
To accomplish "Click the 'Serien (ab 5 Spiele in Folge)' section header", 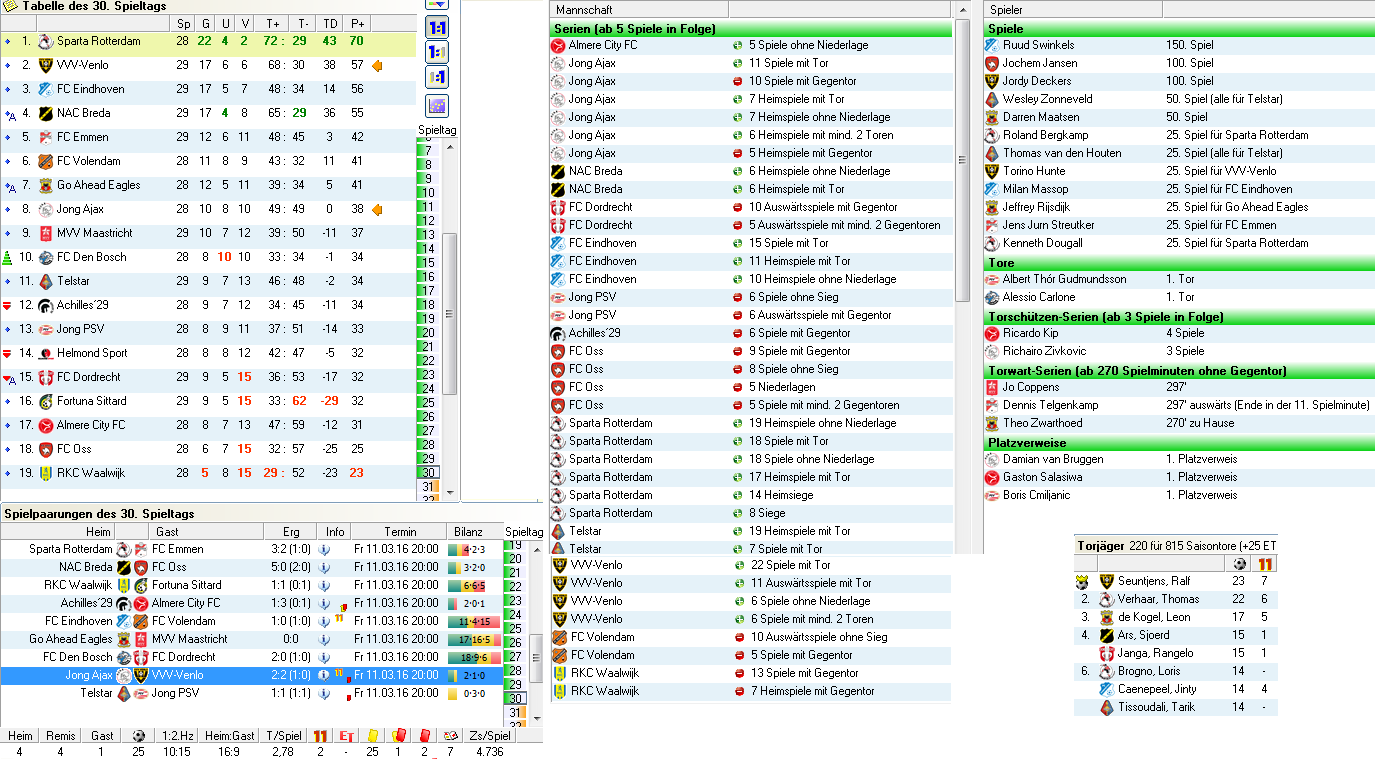I will [x=751, y=29].
